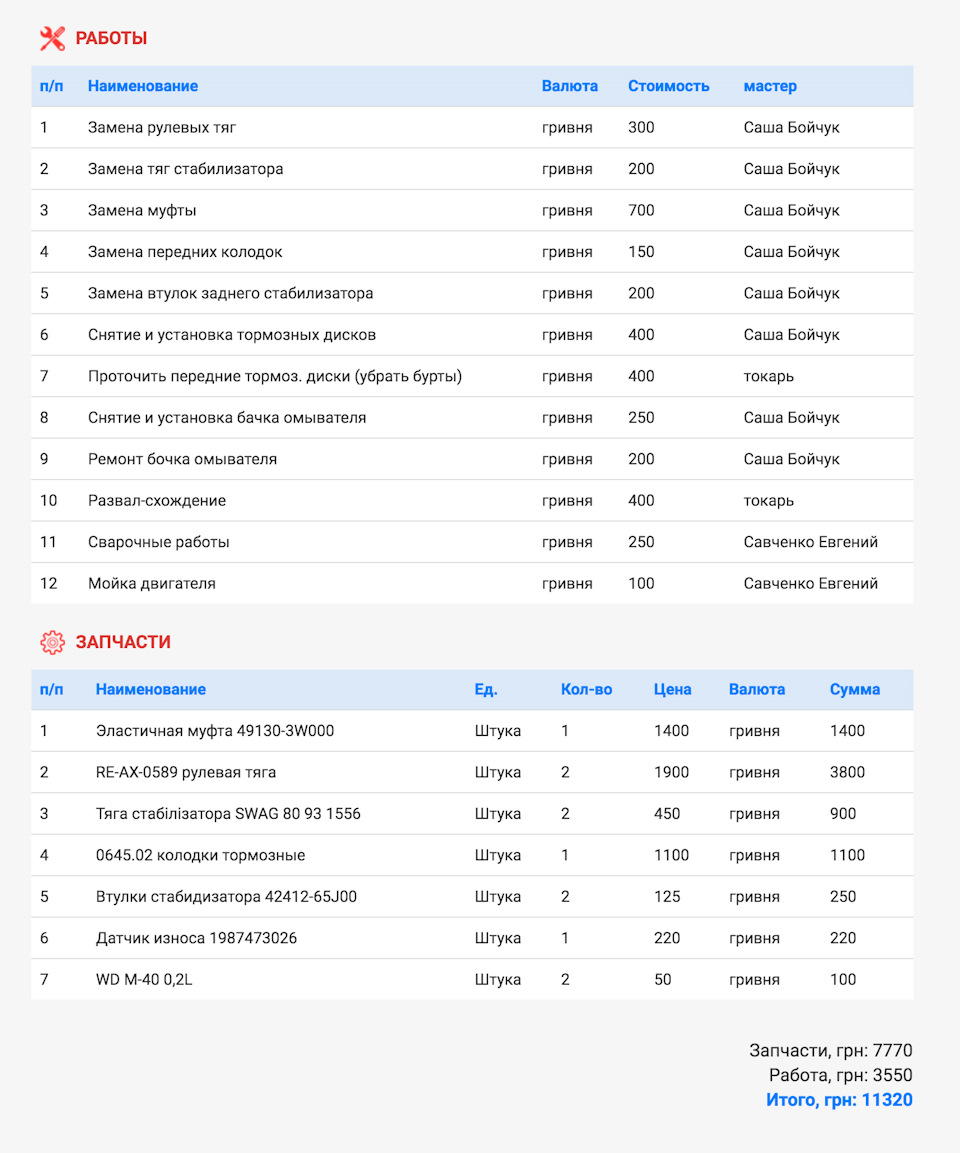Select the Кол-во column header

point(586,689)
